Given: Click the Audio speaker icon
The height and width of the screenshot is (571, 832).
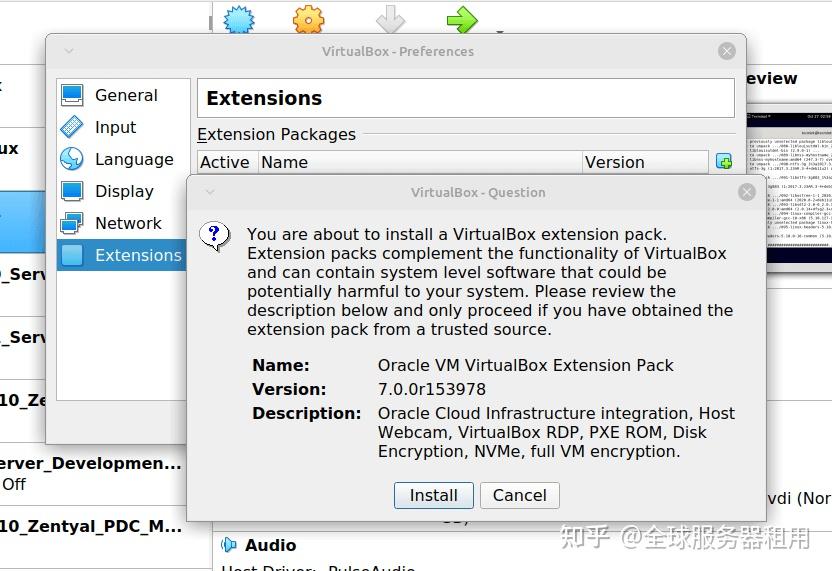Looking at the screenshot, I should point(229,544).
